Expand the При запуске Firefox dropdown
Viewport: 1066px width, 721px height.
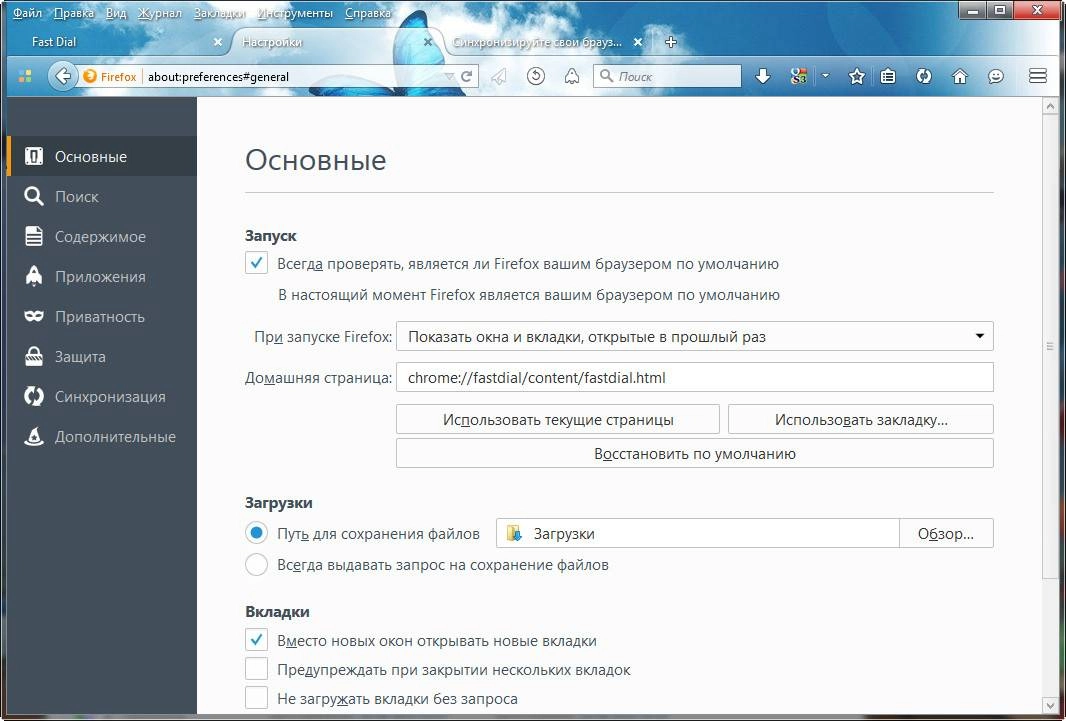tap(695, 336)
